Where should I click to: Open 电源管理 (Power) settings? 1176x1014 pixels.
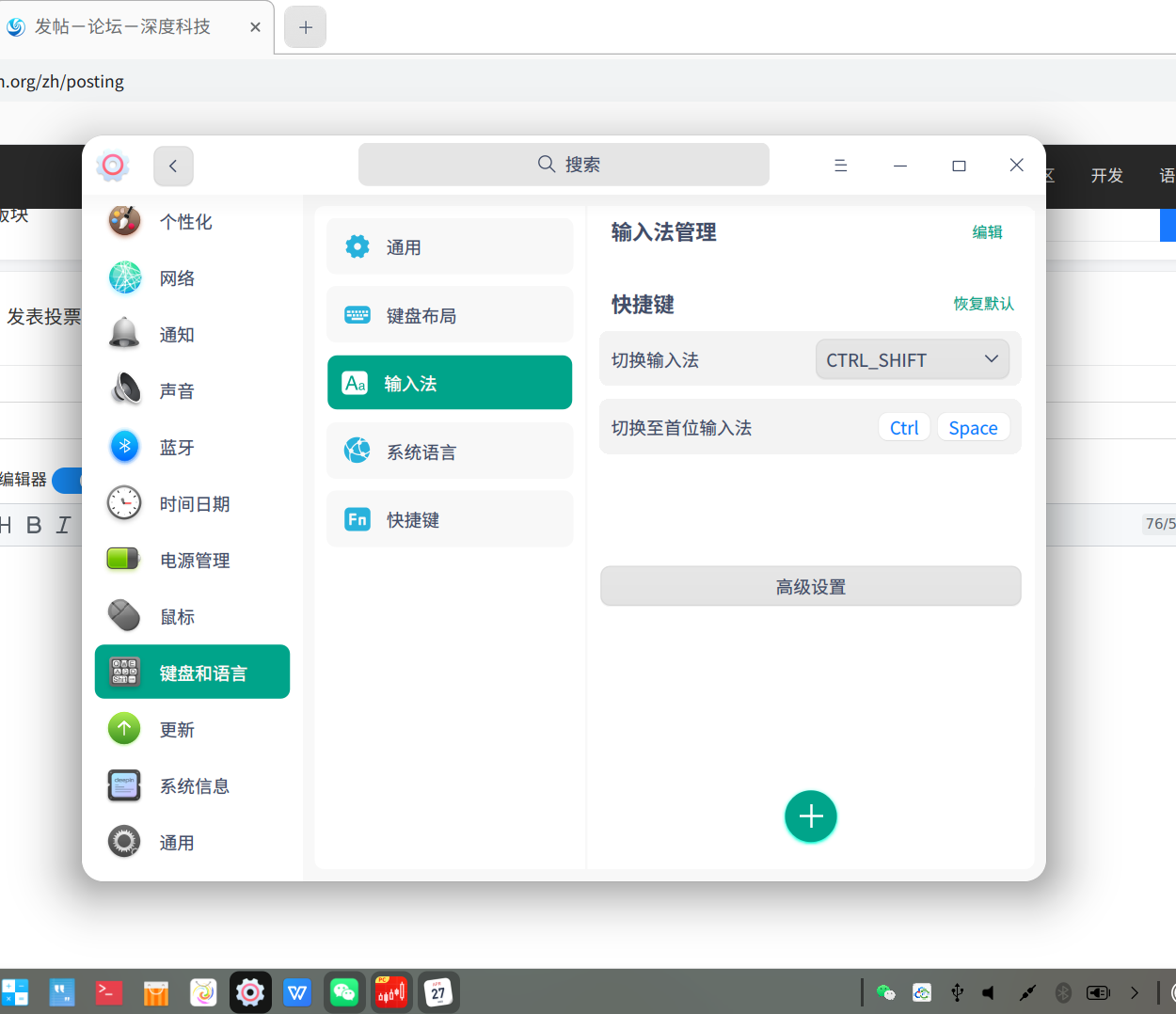coord(192,561)
